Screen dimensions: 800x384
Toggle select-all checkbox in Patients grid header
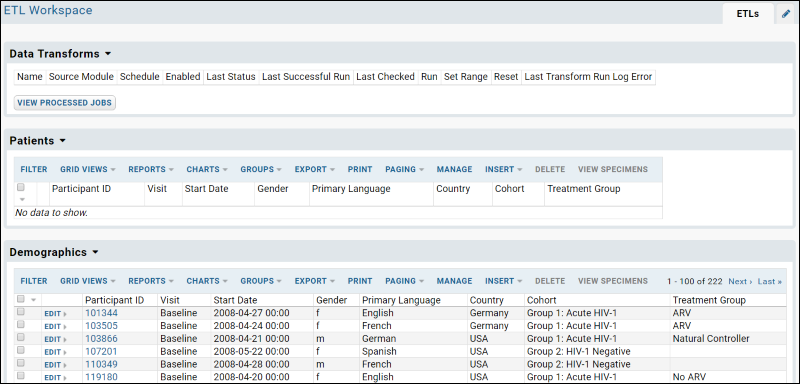[21, 187]
